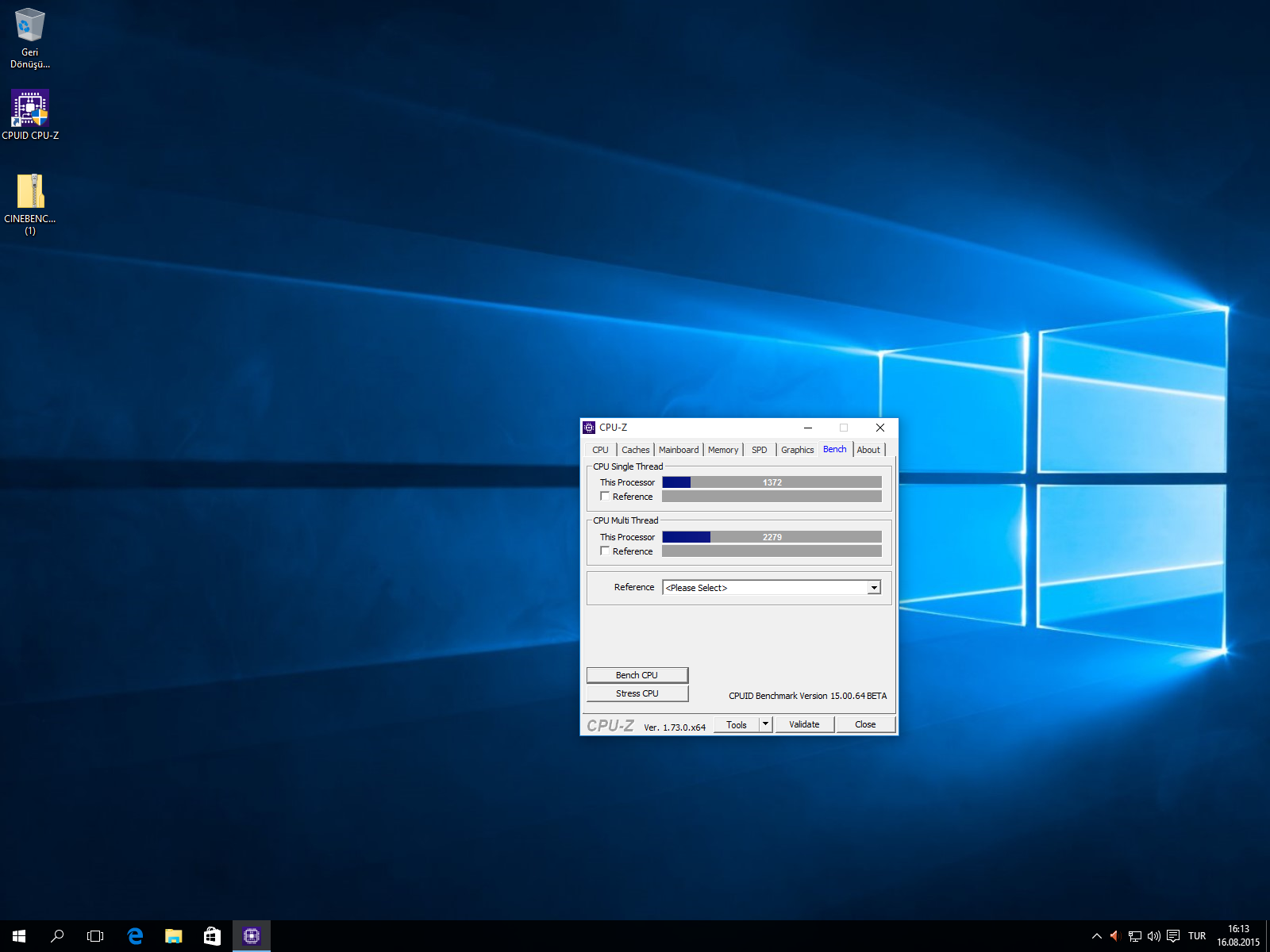
Task: Click the Single Thread 1372 score bar
Action: point(772,482)
